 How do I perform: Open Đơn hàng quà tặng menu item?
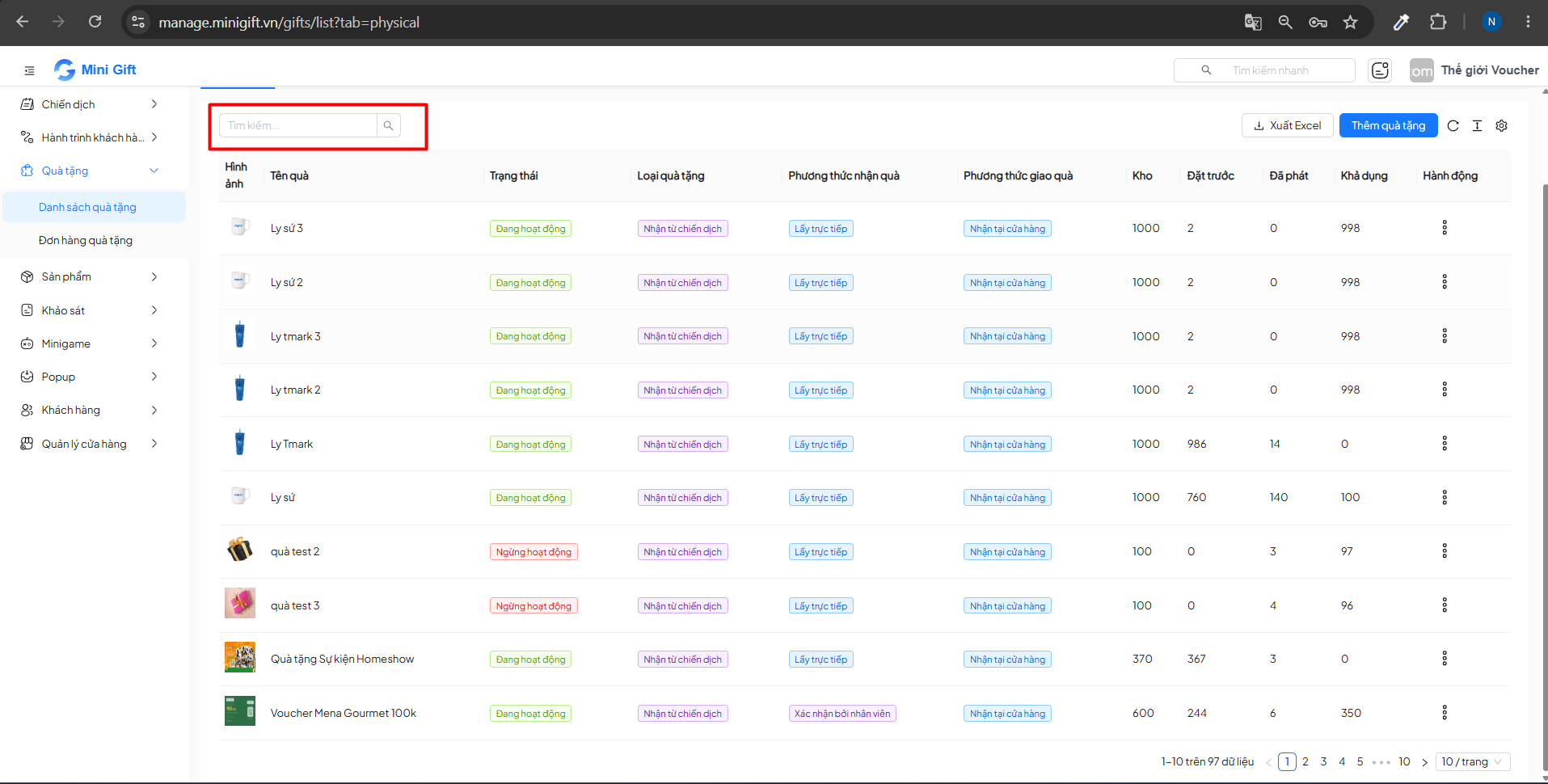pyautogui.click(x=95, y=240)
